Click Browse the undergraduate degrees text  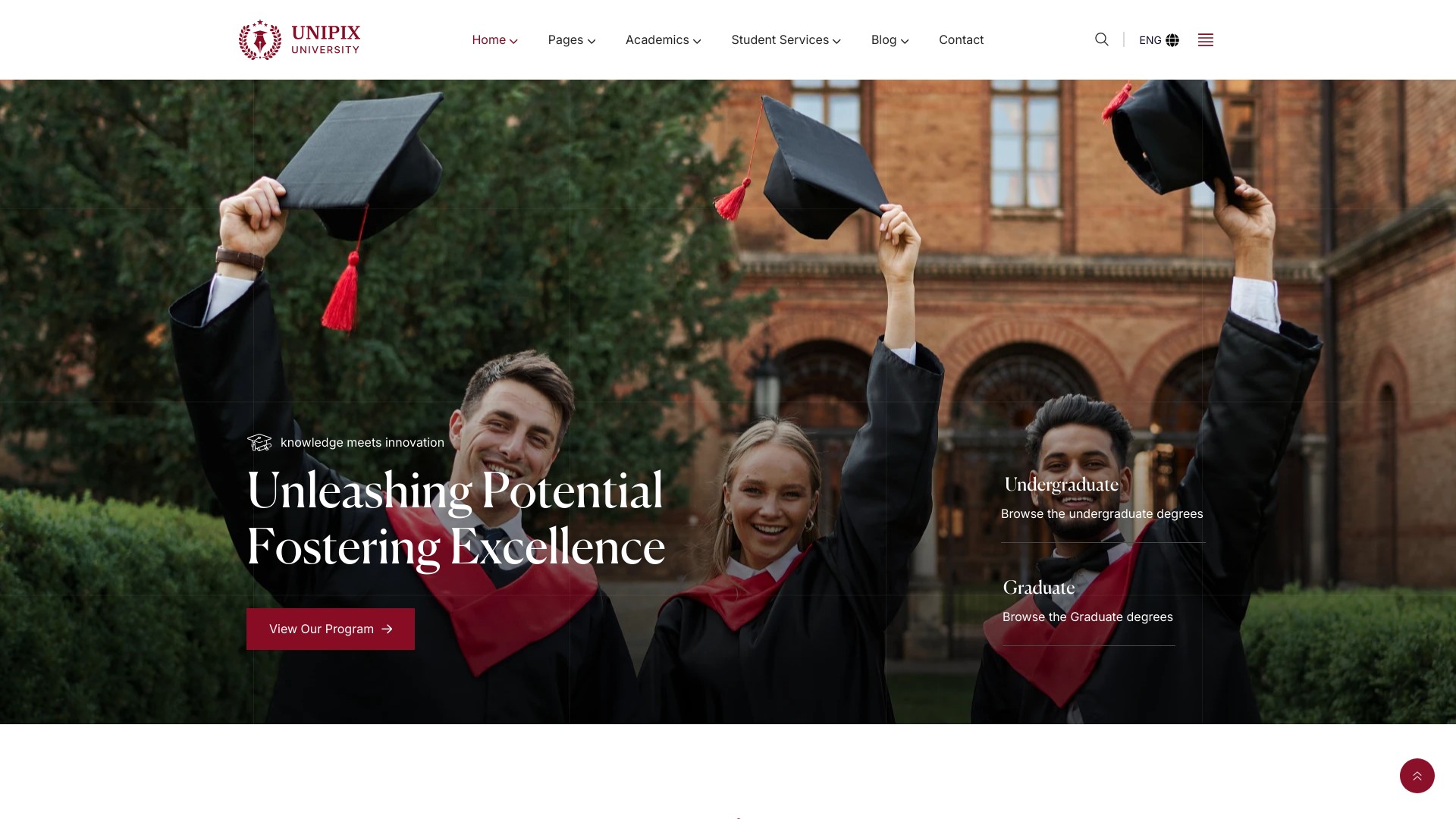click(1102, 514)
